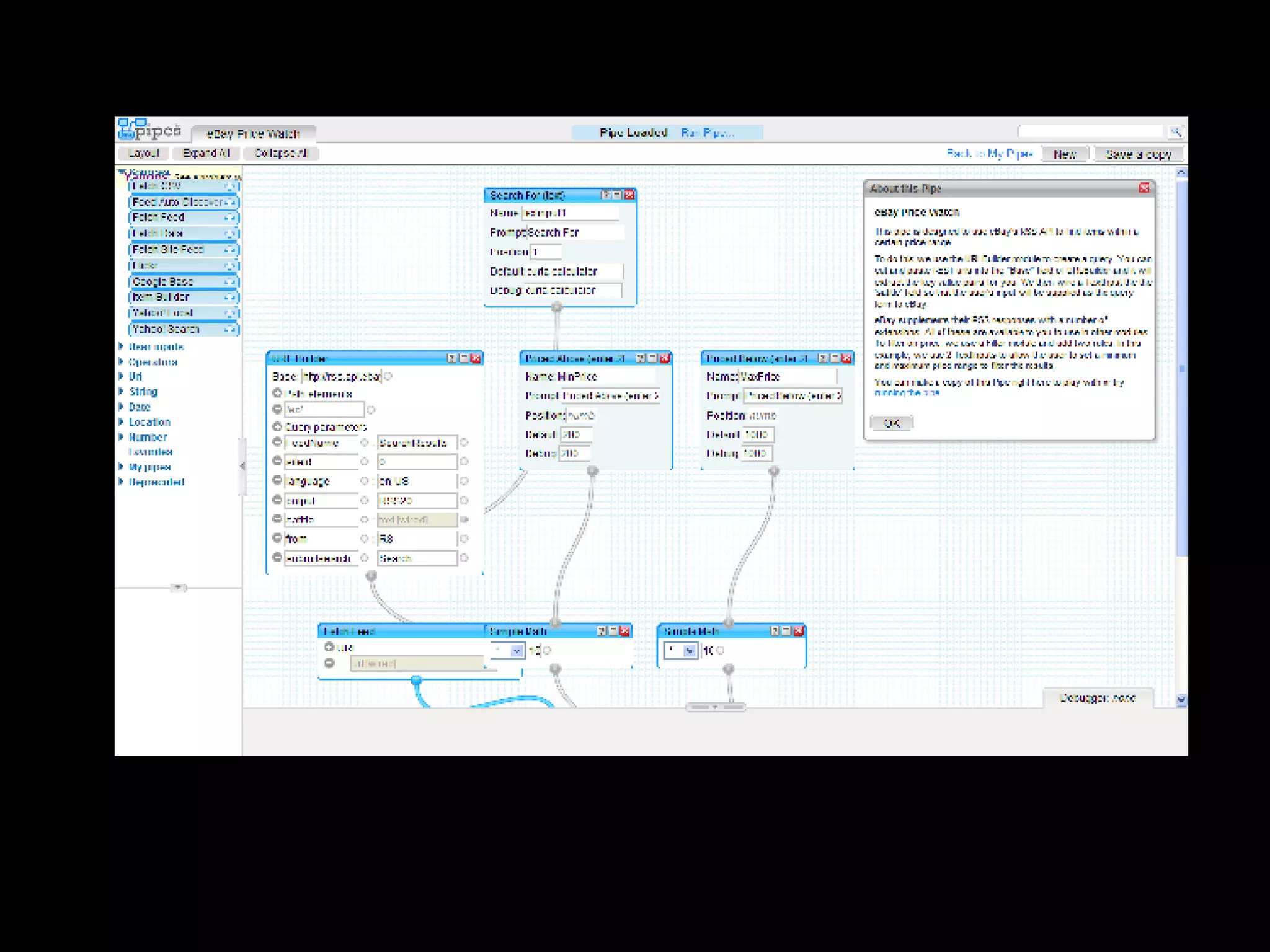Viewport: 1270px width, 952px height.
Task: Click plus icon beside Path elements
Action: point(277,394)
